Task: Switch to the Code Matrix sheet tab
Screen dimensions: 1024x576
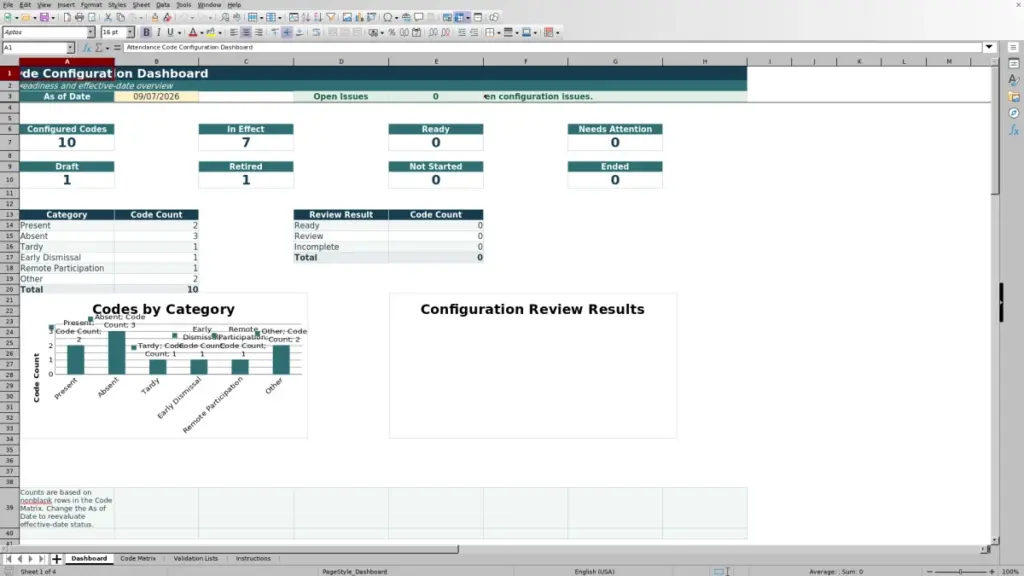Action: pos(138,558)
